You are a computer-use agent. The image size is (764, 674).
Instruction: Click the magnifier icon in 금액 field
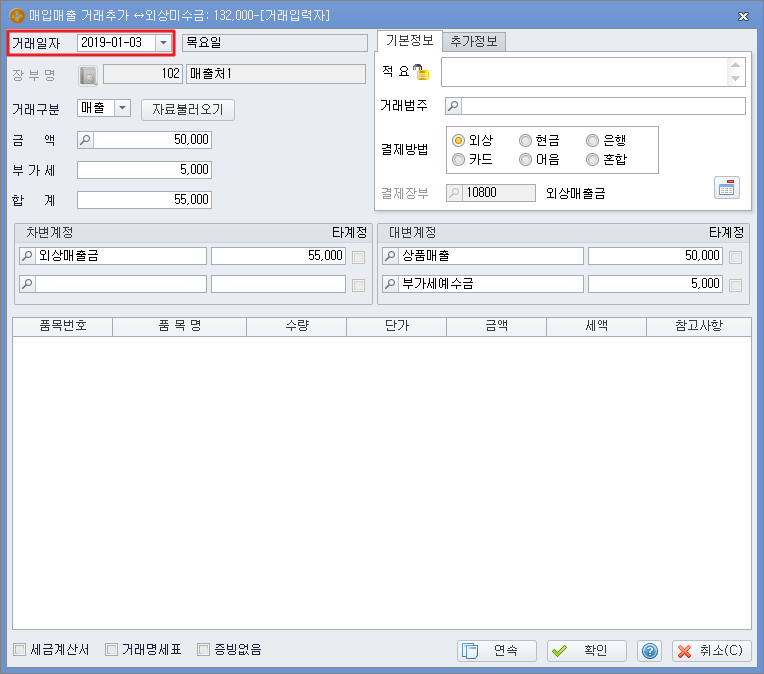[85, 140]
